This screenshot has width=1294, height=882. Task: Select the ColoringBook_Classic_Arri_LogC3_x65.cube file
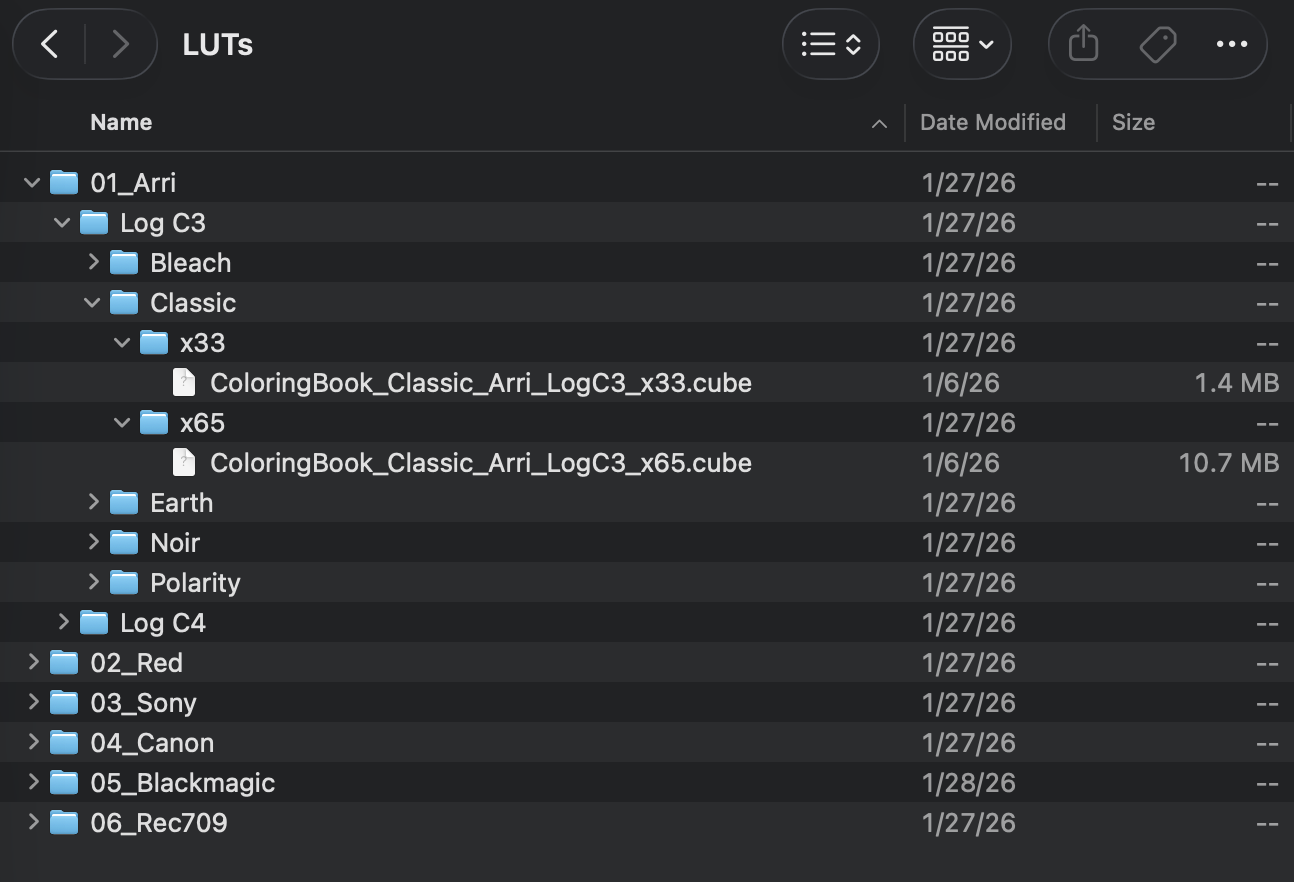[481, 462]
